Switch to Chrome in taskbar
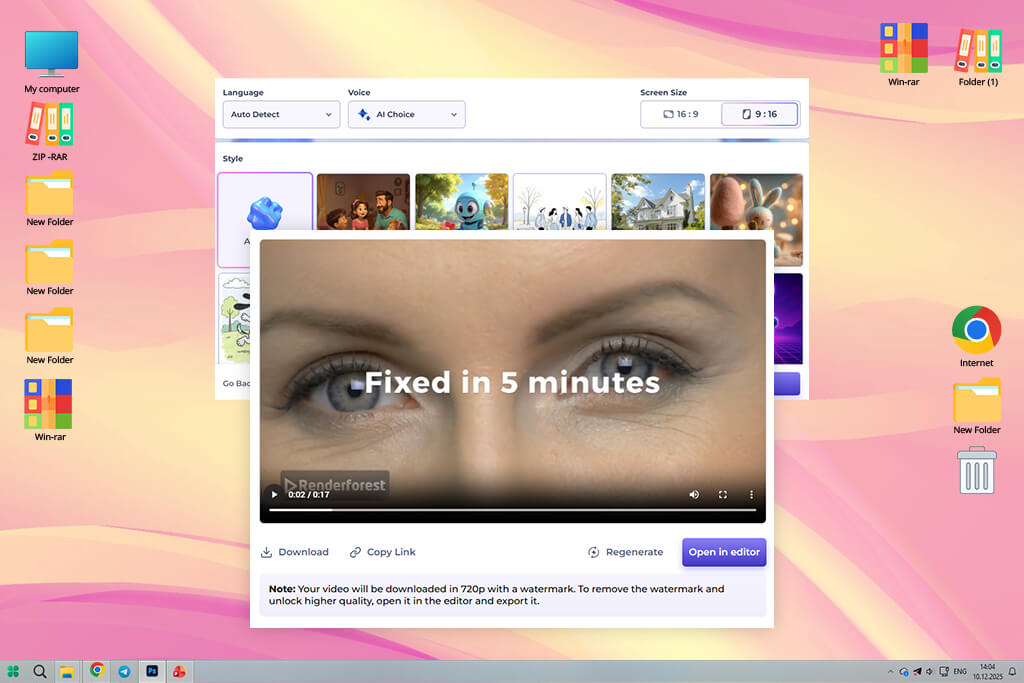1024x683 pixels. point(97,671)
